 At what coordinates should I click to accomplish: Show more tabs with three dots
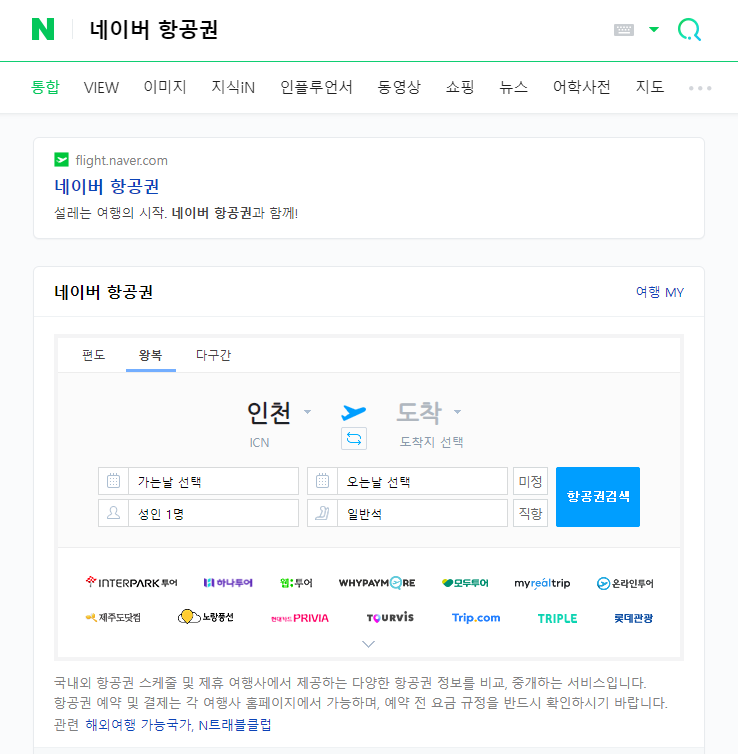coord(700,88)
